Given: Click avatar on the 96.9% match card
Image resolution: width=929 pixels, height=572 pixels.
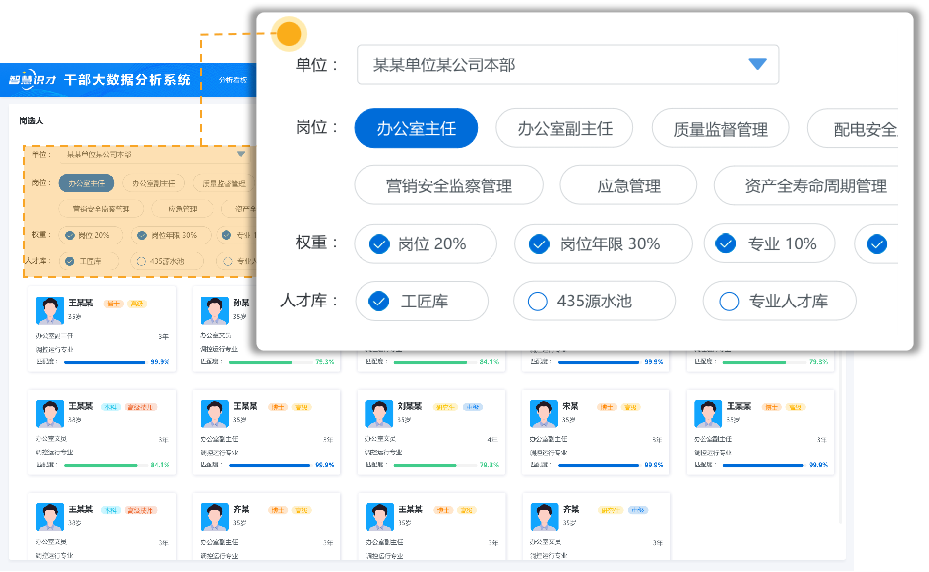Looking at the screenshot, I should point(214,413).
